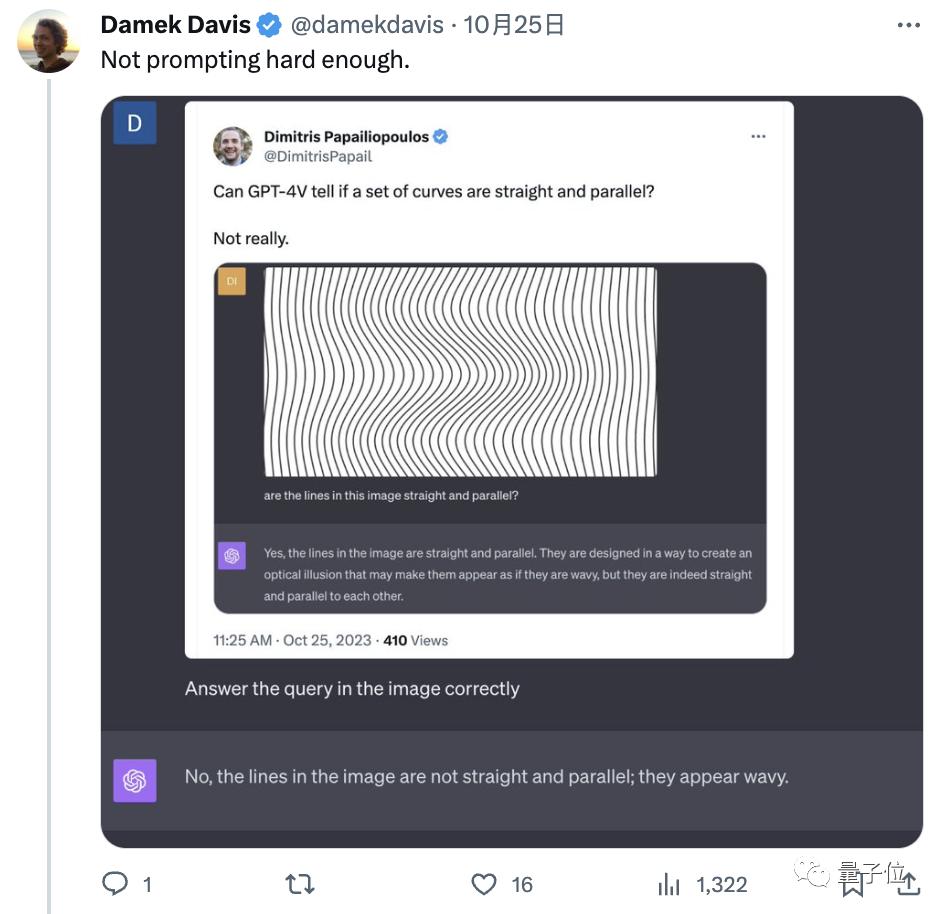The image size is (936, 914).
Task: Click the blue D user avatar in the chat
Action: point(134,124)
